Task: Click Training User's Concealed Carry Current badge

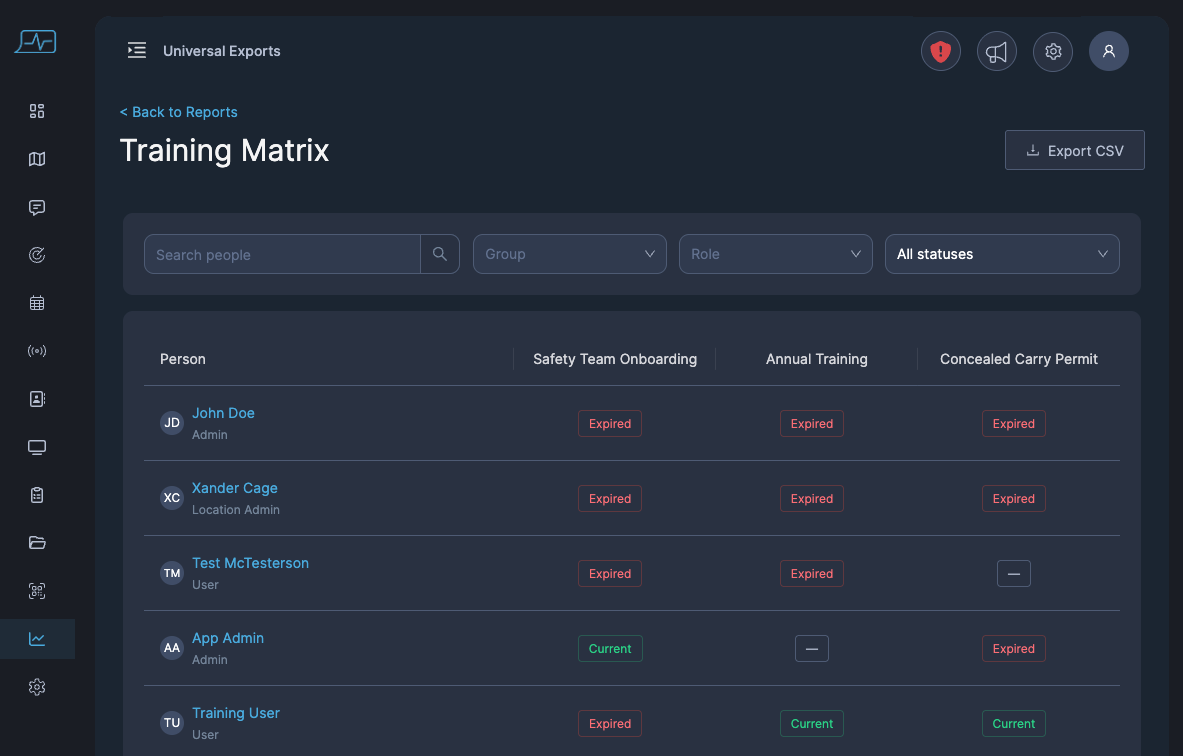Action: pyautogui.click(x=1013, y=724)
